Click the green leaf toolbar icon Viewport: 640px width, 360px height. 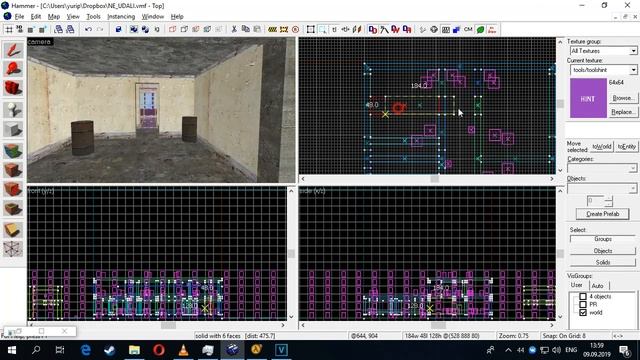480,29
